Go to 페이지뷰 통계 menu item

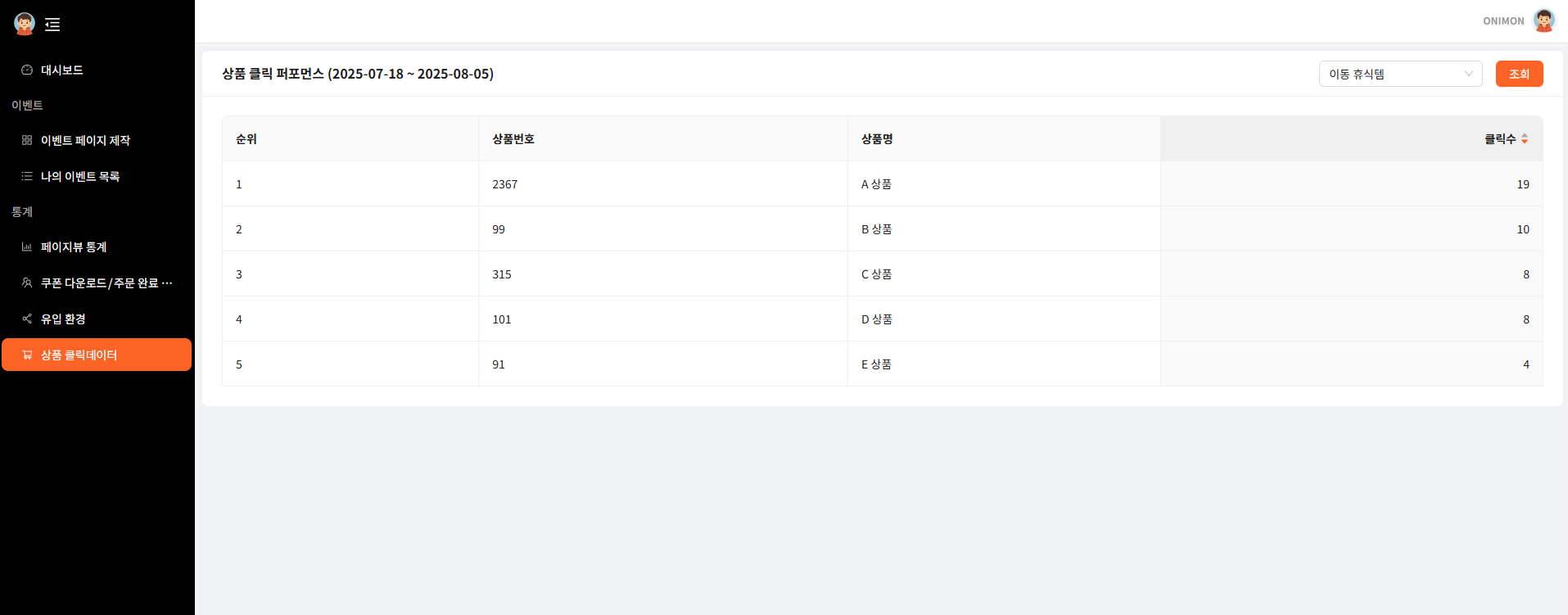74,247
